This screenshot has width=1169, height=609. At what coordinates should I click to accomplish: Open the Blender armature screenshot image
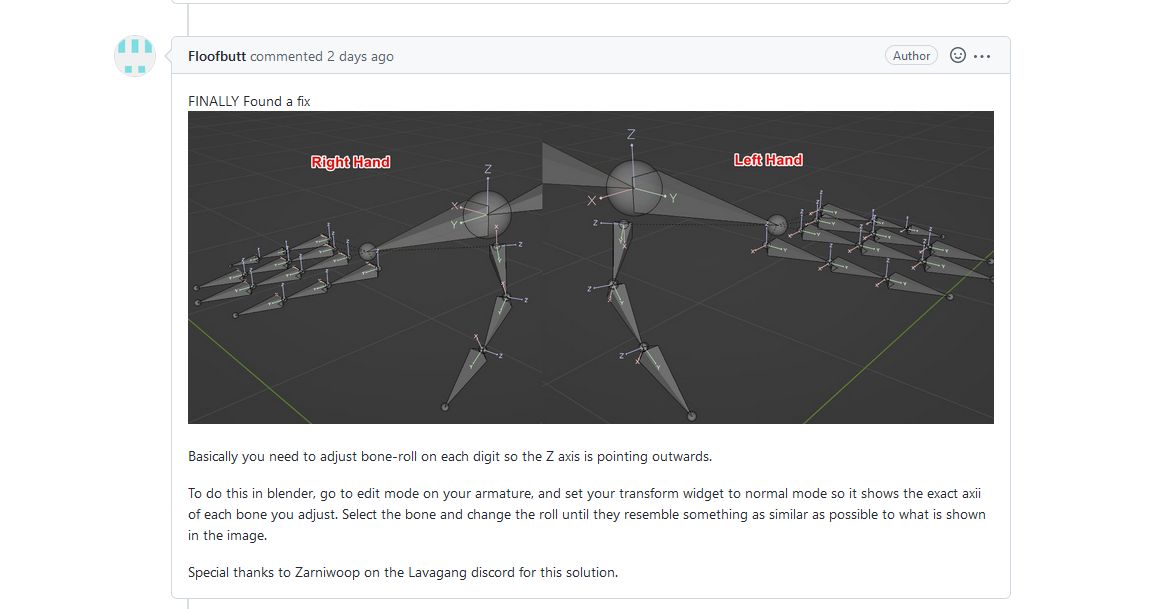[590, 268]
